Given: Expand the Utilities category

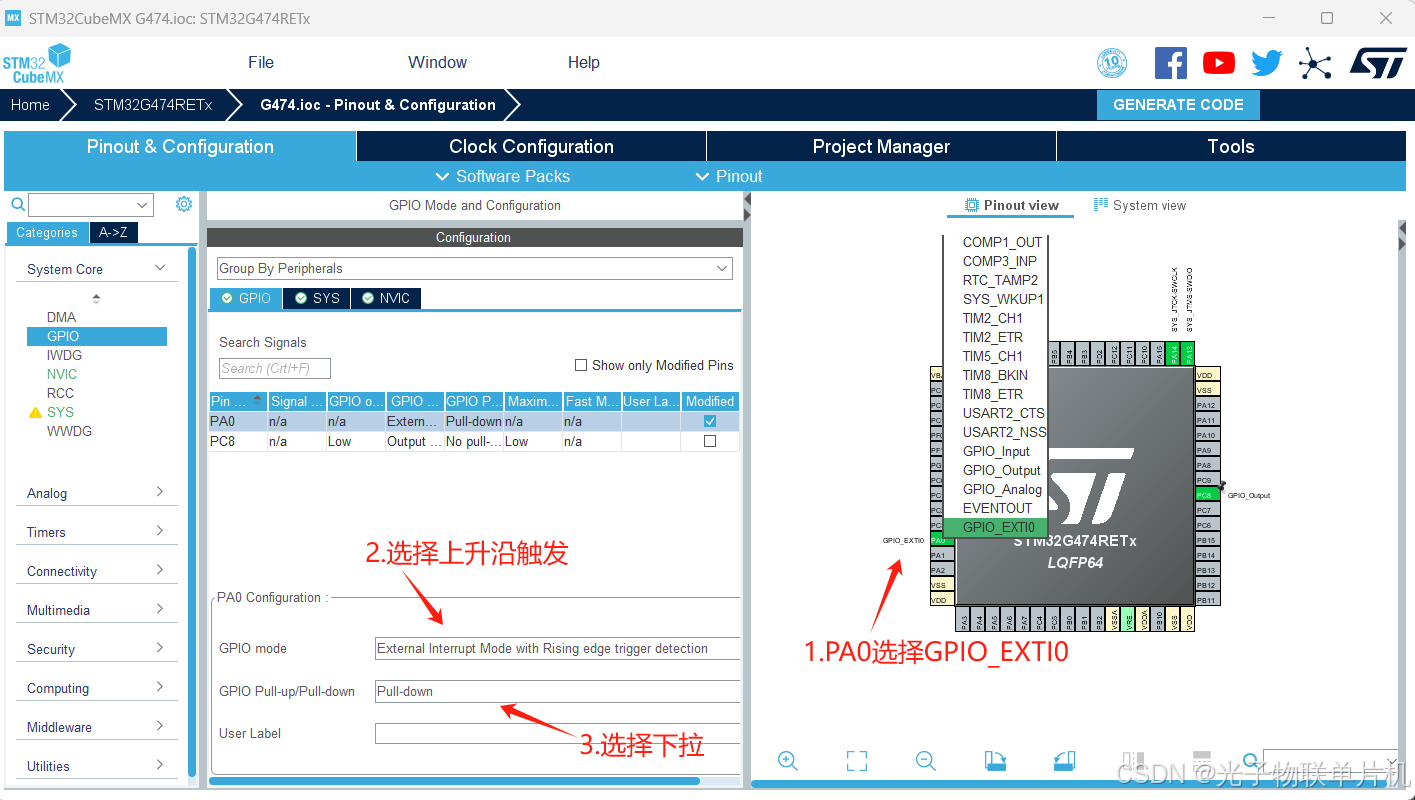Looking at the screenshot, I should 160,765.
